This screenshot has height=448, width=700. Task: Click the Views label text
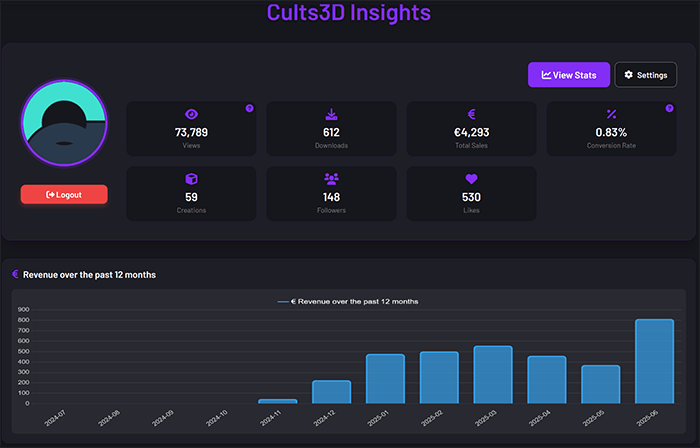click(x=192, y=145)
